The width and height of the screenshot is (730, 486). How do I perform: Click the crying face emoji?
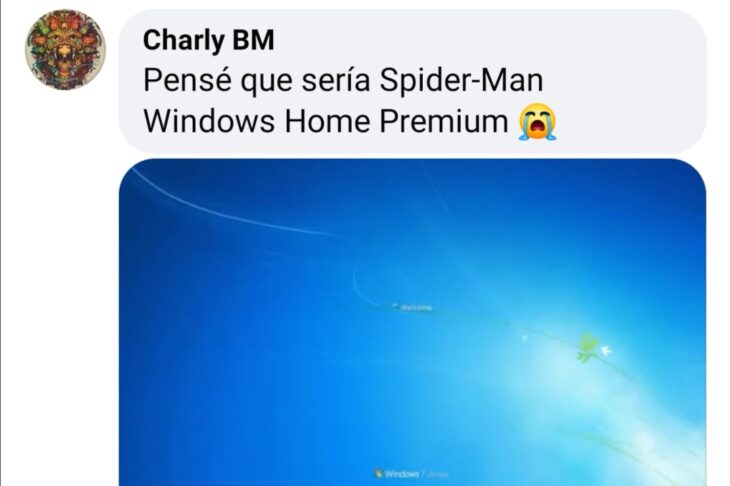[537, 121]
